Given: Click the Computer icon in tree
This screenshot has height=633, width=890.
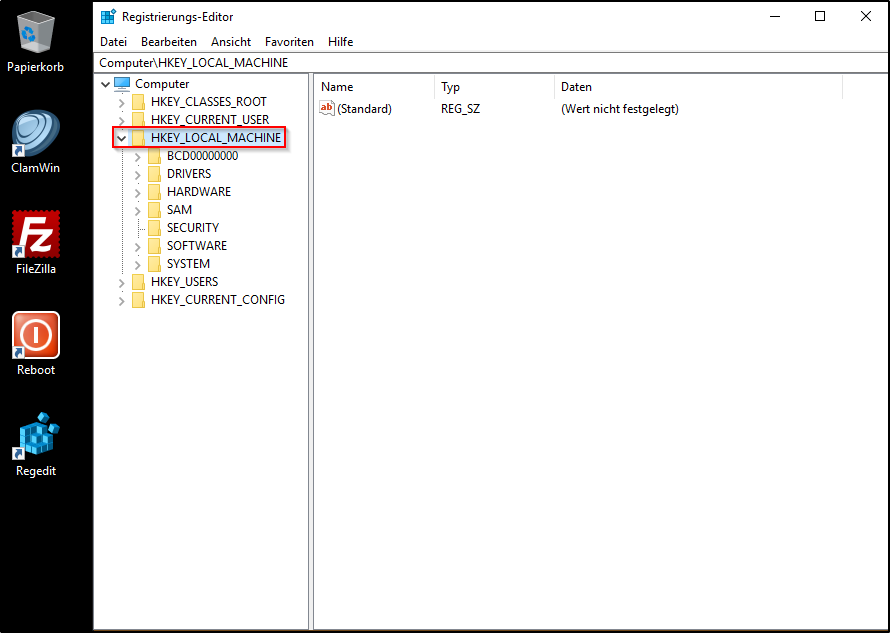Looking at the screenshot, I should pos(122,84).
